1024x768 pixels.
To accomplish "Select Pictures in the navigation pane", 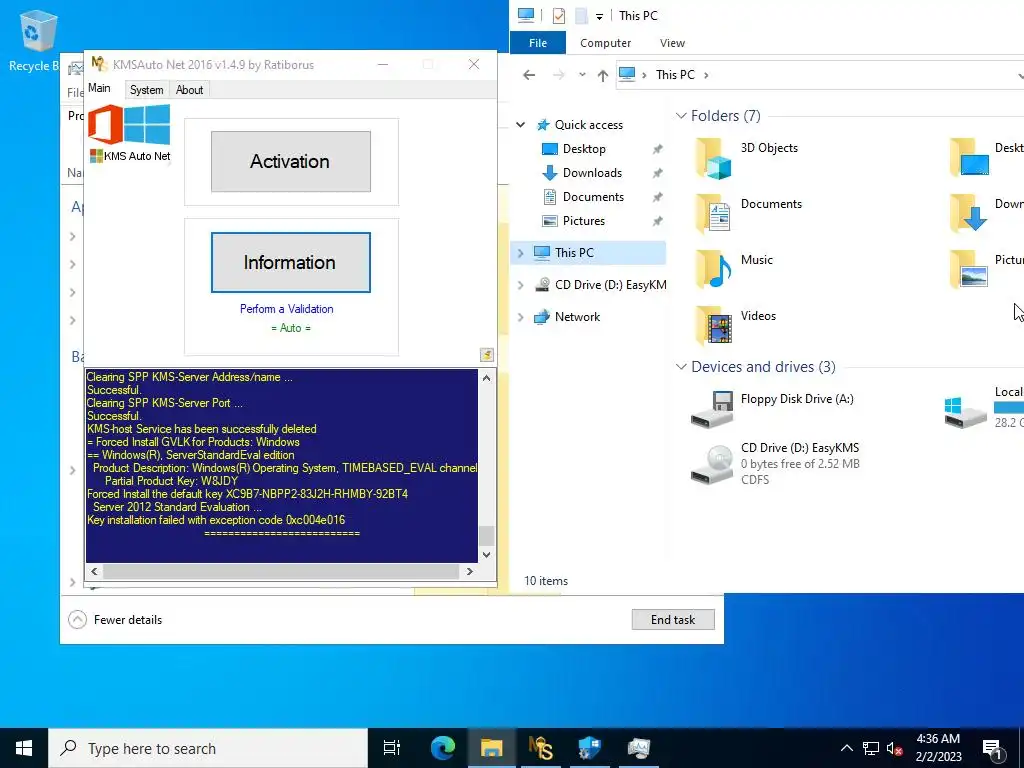I will pos(583,221).
